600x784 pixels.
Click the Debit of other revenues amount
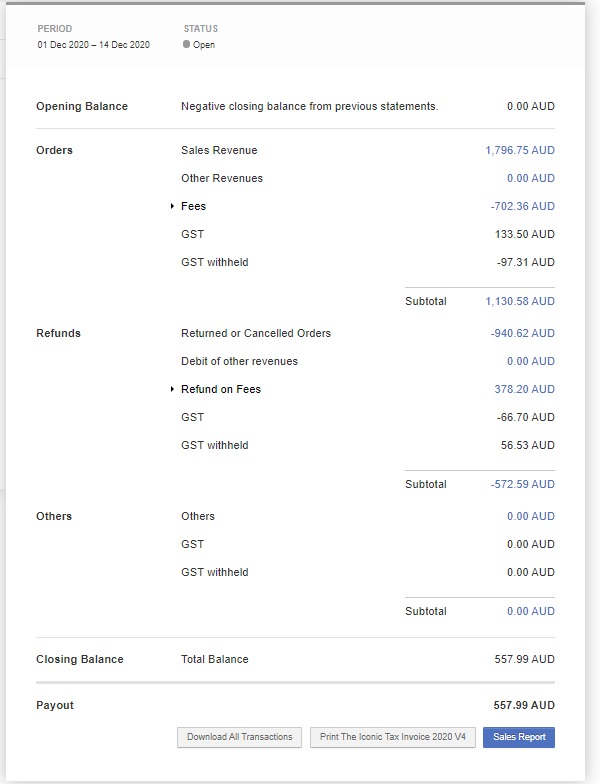[530, 361]
